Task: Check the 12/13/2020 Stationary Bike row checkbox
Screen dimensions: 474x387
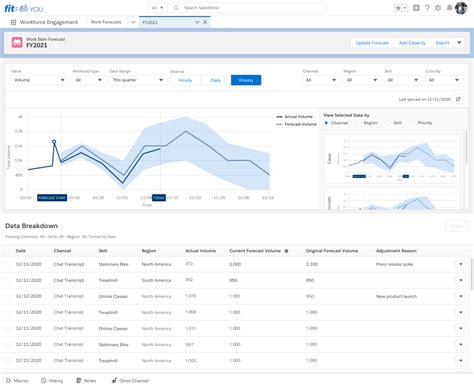Action: click(7, 264)
